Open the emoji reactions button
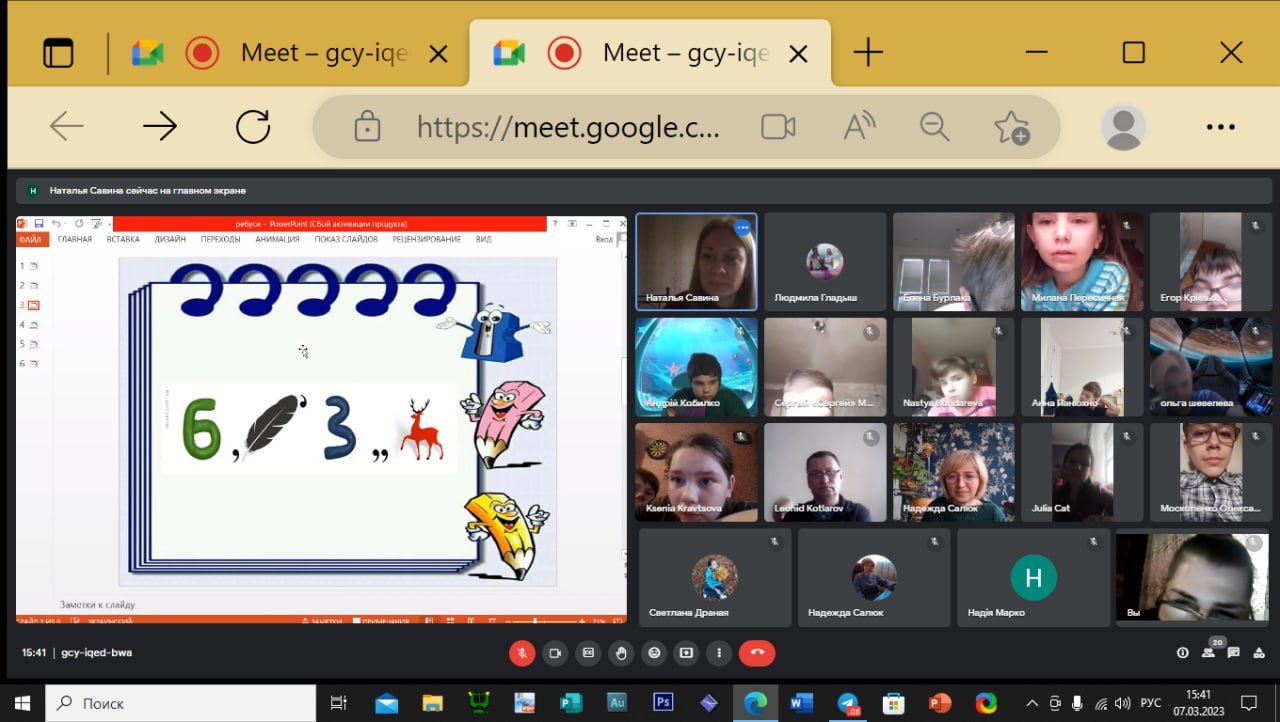The image size is (1280, 722). (654, 653)
